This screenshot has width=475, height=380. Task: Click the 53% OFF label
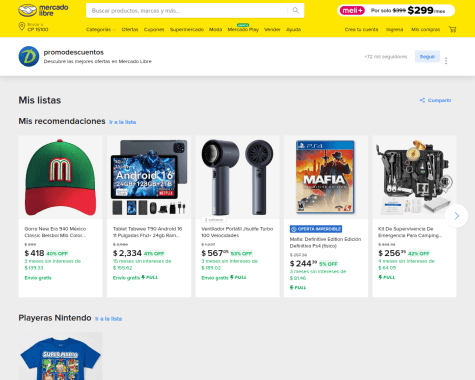[241, 254]
